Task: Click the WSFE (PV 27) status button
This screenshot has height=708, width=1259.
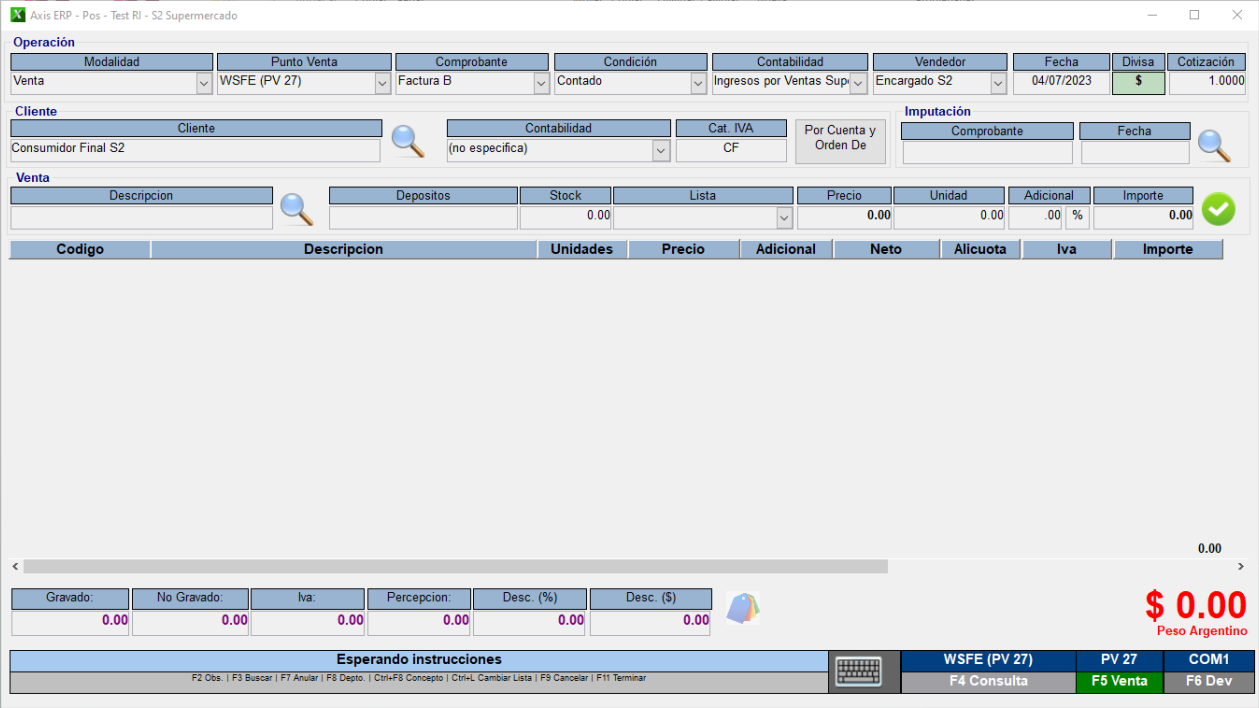Action: click(987, 660)
